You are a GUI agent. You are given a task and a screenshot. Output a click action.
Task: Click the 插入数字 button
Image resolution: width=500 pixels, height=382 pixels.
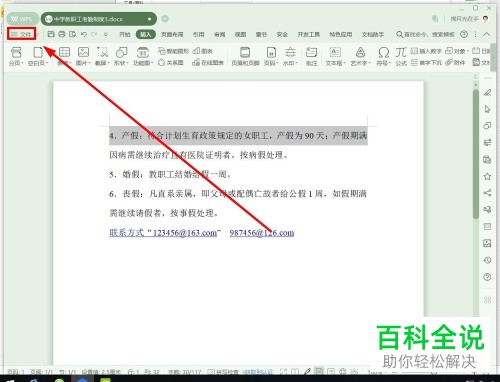(426, 51)
